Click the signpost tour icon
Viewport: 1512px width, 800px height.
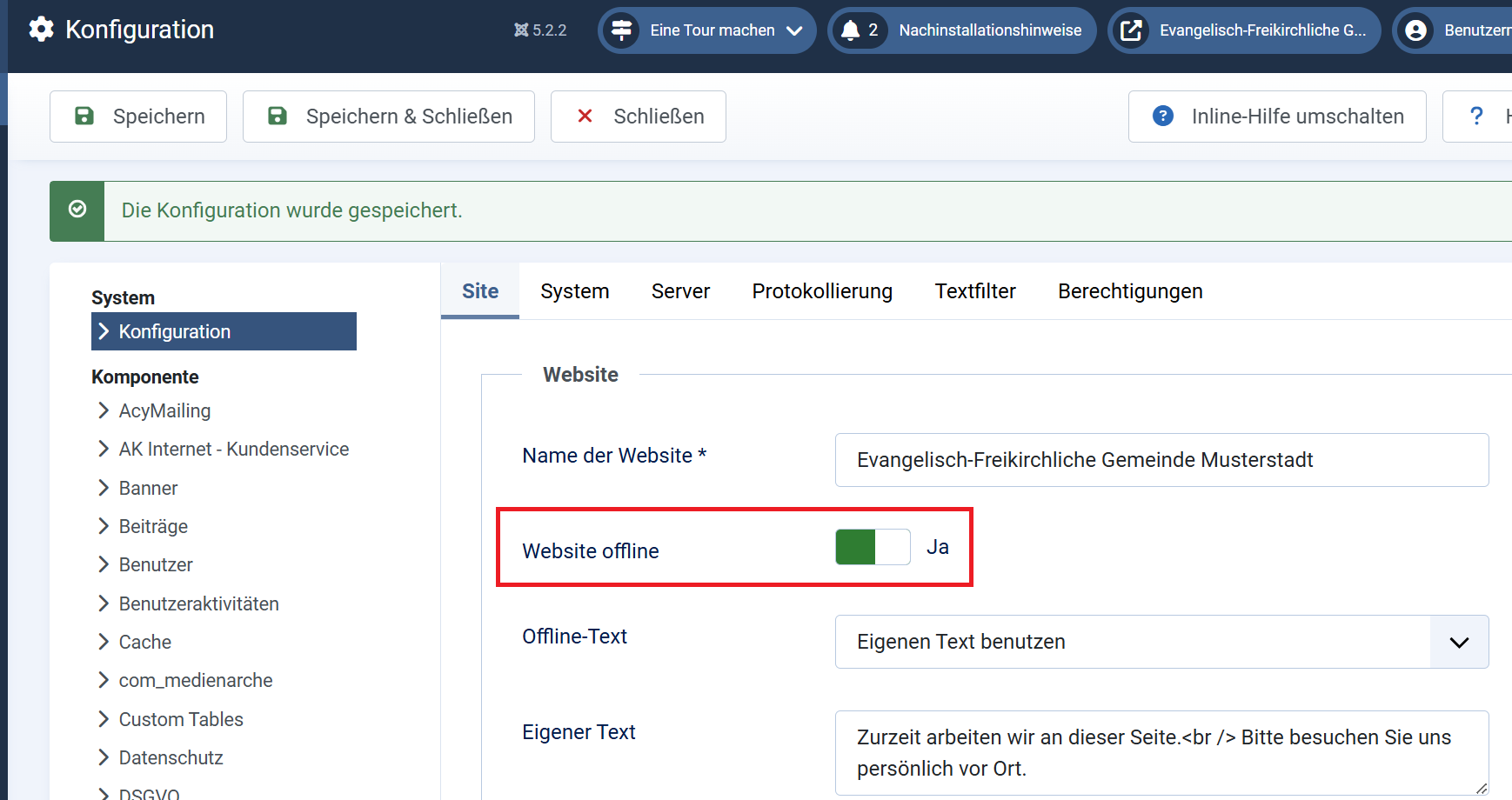tap(621, 30)
